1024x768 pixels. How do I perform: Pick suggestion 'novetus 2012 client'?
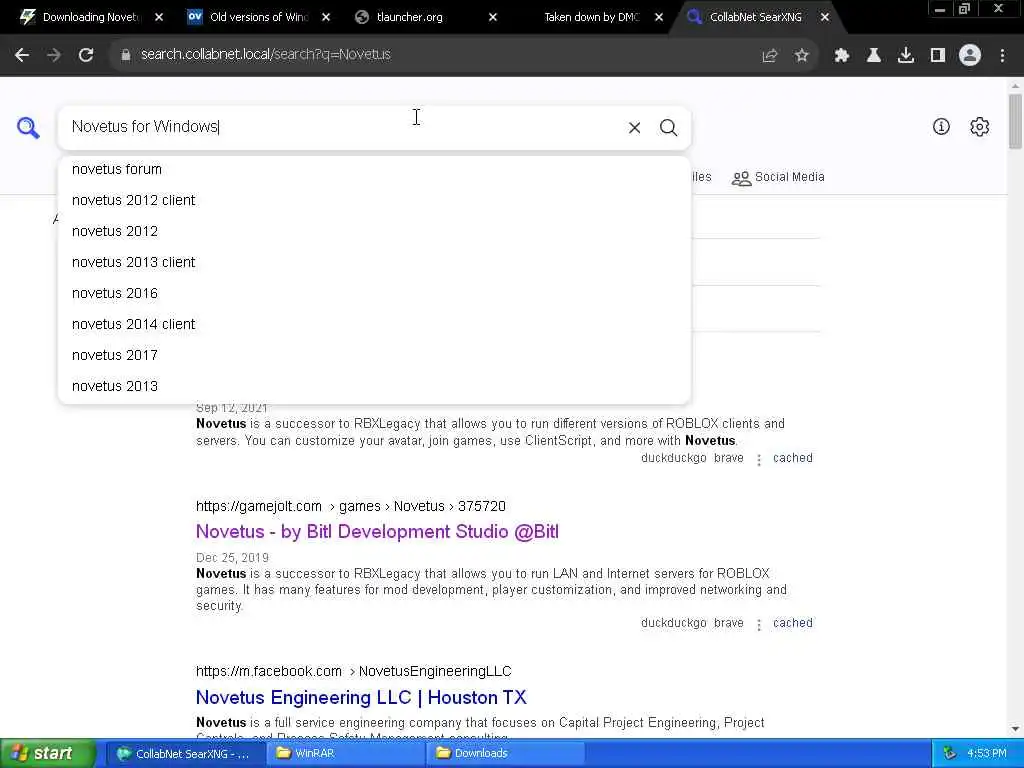374,200
